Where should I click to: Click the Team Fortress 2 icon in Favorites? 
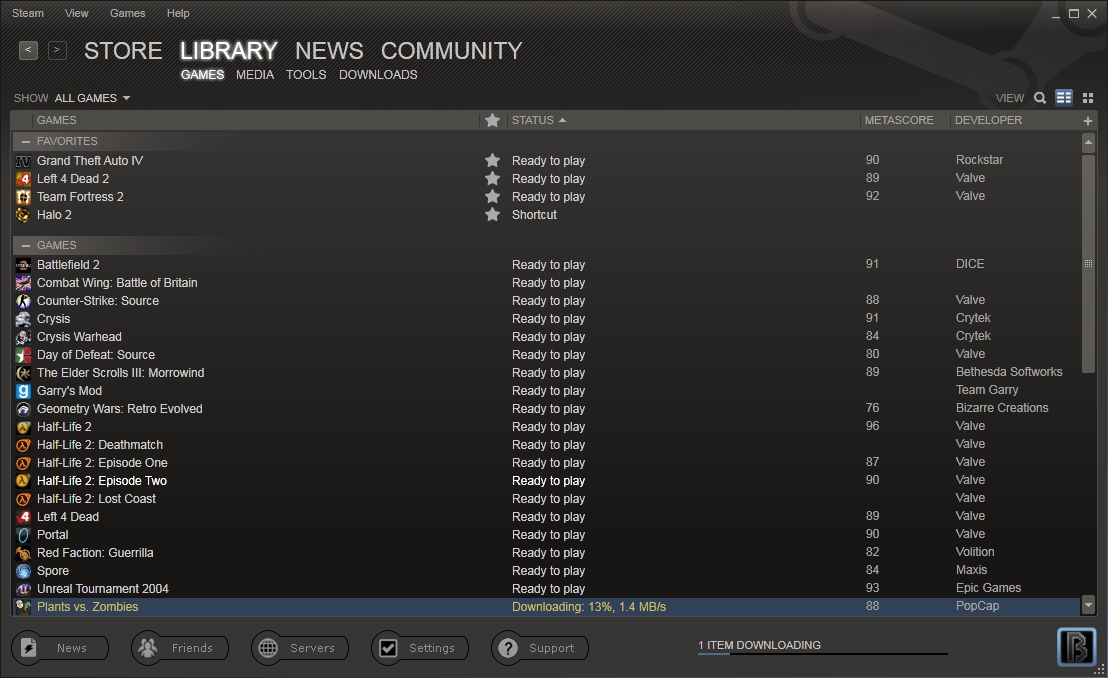pos(23,197)
